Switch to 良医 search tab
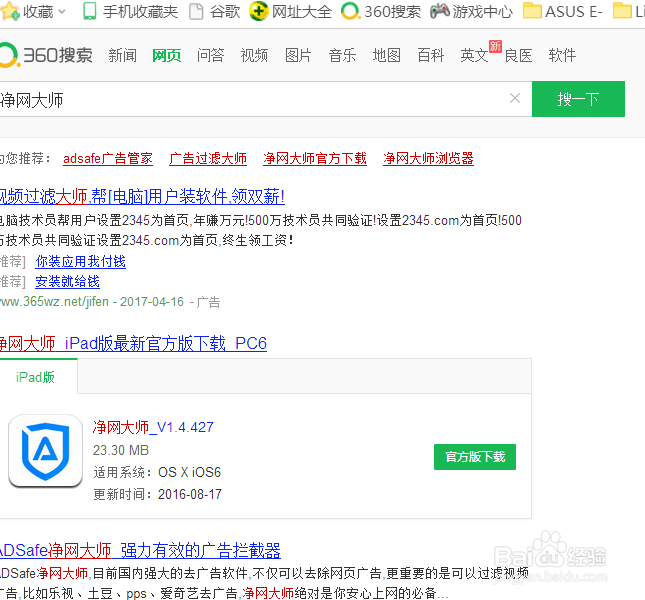 tap(518, 55)
